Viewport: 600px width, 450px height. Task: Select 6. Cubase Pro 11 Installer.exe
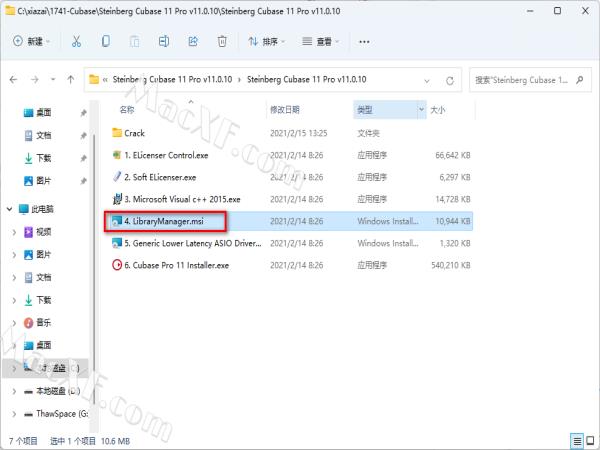pos(176,265)
